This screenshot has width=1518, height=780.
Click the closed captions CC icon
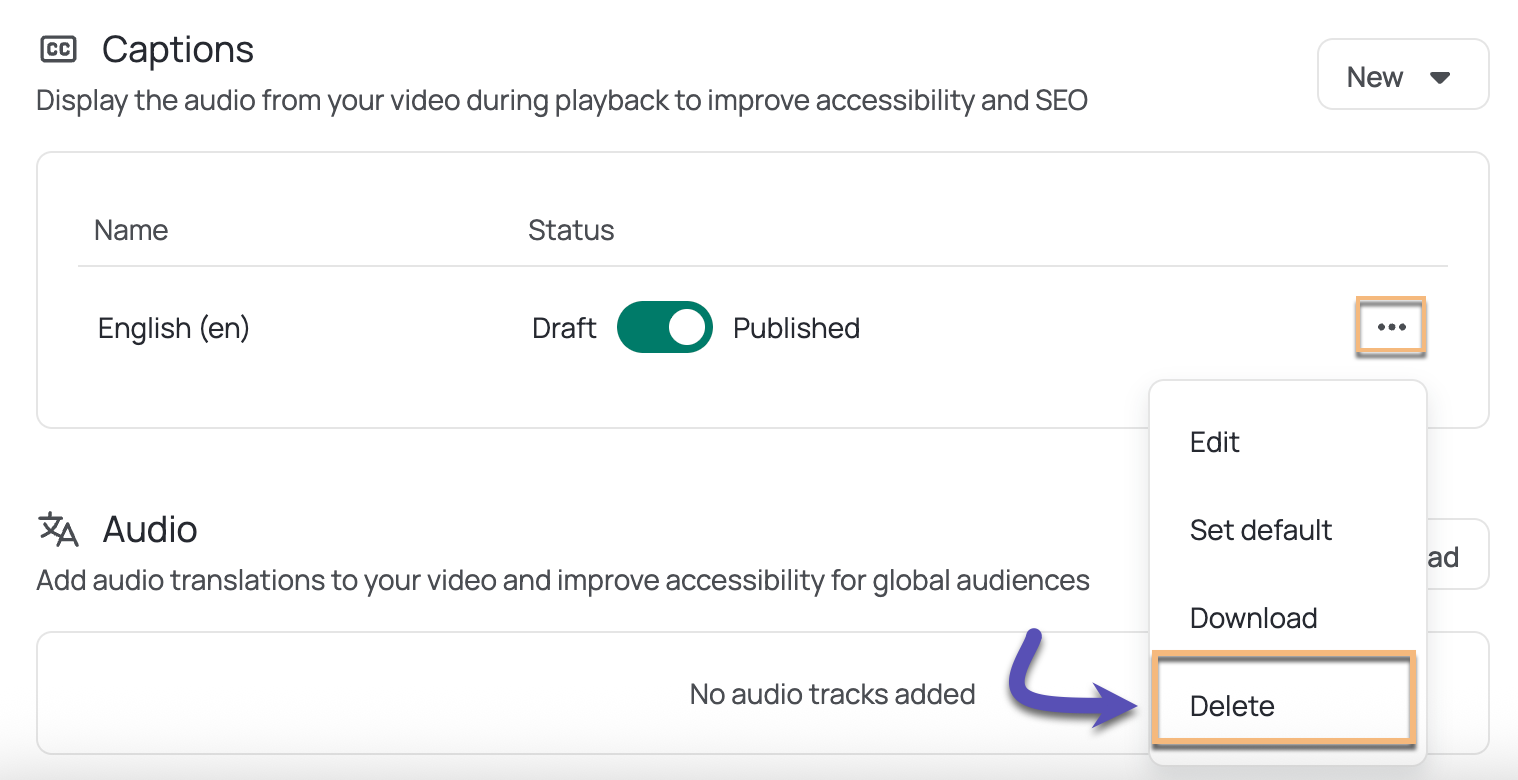pos(58,49)
